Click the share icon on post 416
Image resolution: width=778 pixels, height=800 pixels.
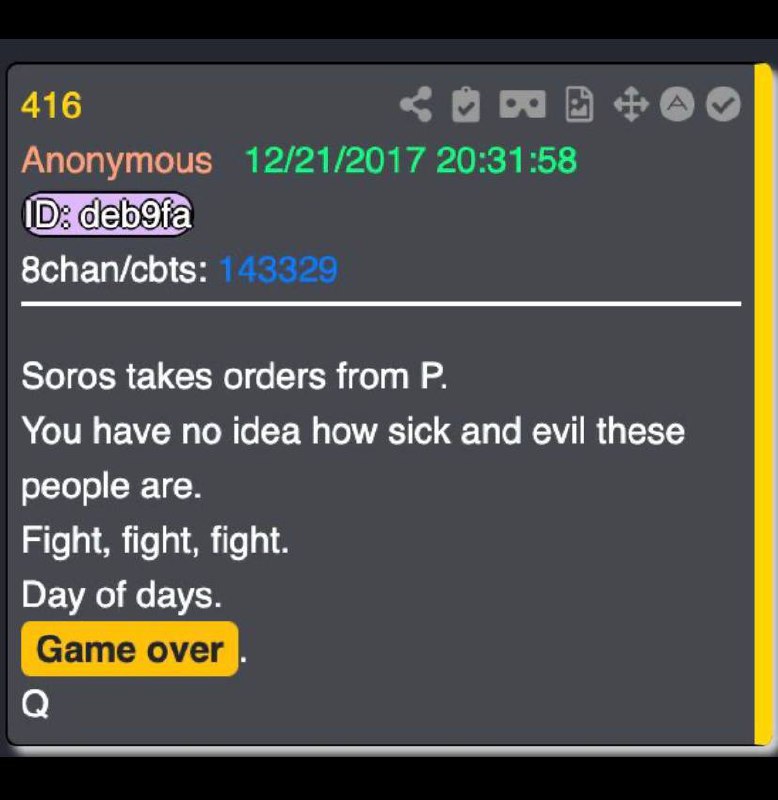click(416, 105)
